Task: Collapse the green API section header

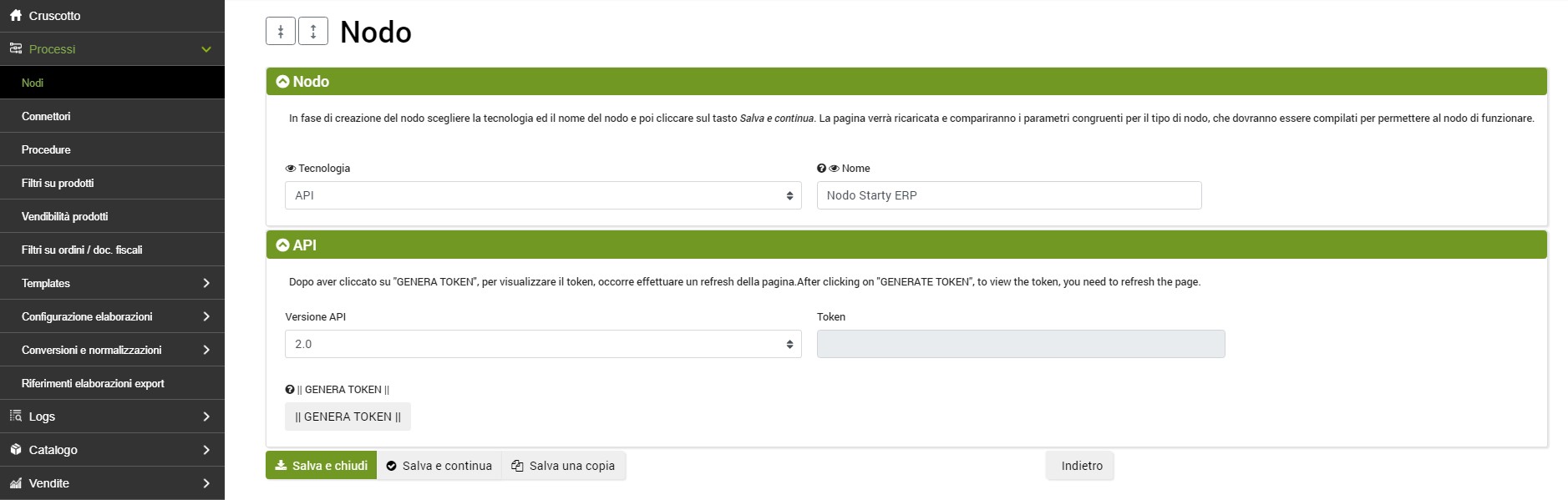Action: (x=283, y=245)
